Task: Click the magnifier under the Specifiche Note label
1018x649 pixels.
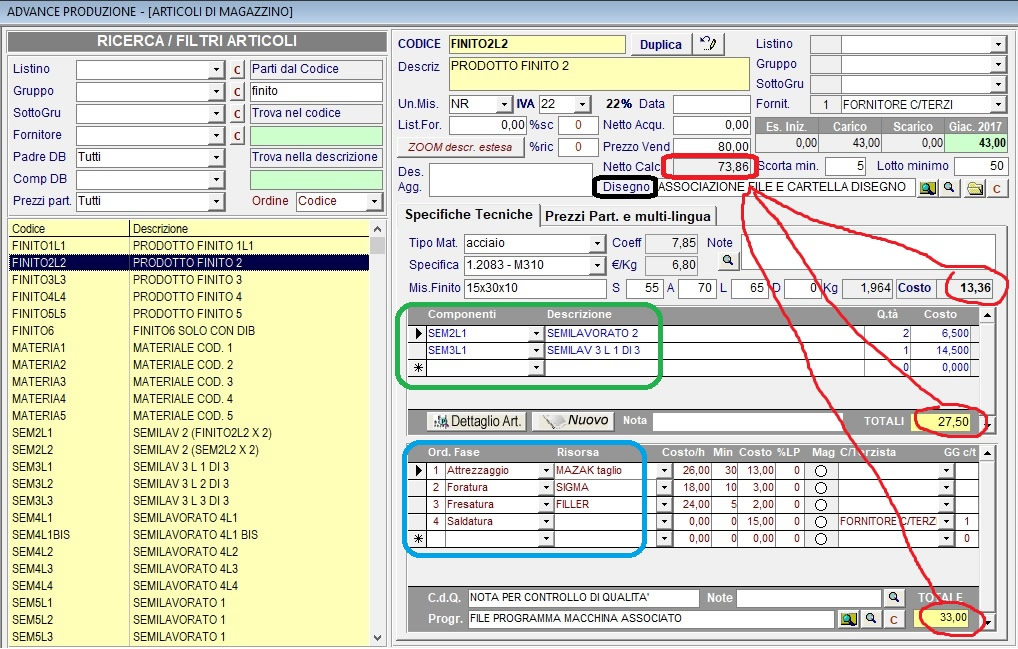Action: (x=728, y=261)
